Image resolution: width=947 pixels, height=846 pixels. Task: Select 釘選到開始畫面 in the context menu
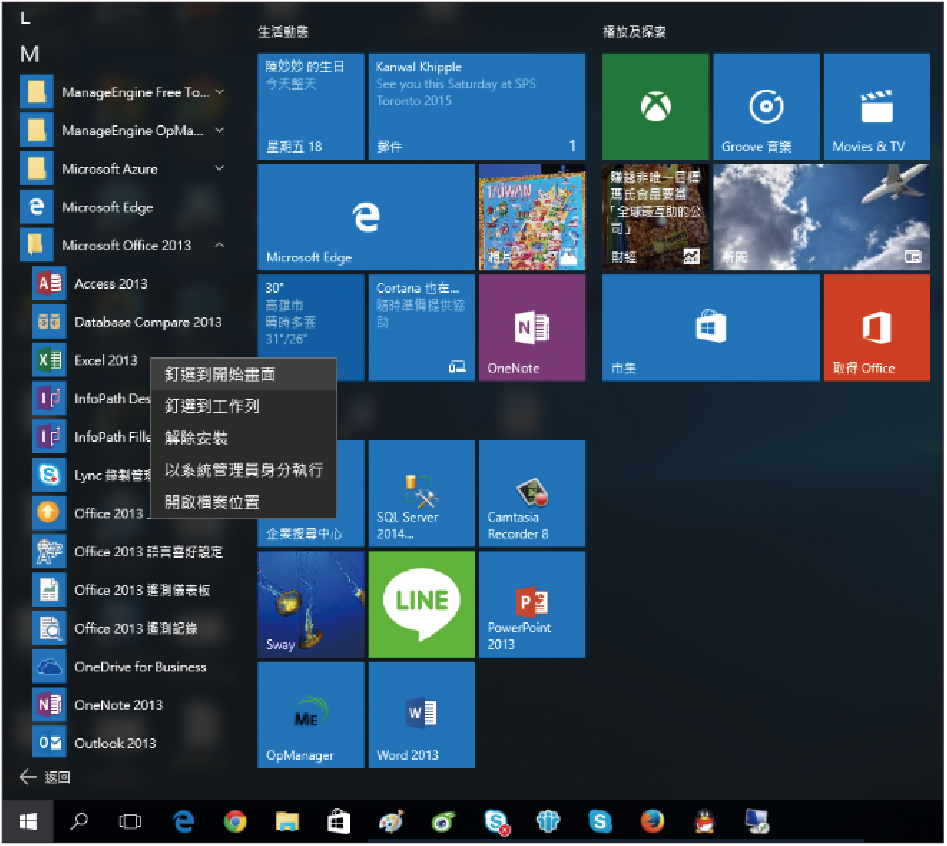(x=243, y=374)
